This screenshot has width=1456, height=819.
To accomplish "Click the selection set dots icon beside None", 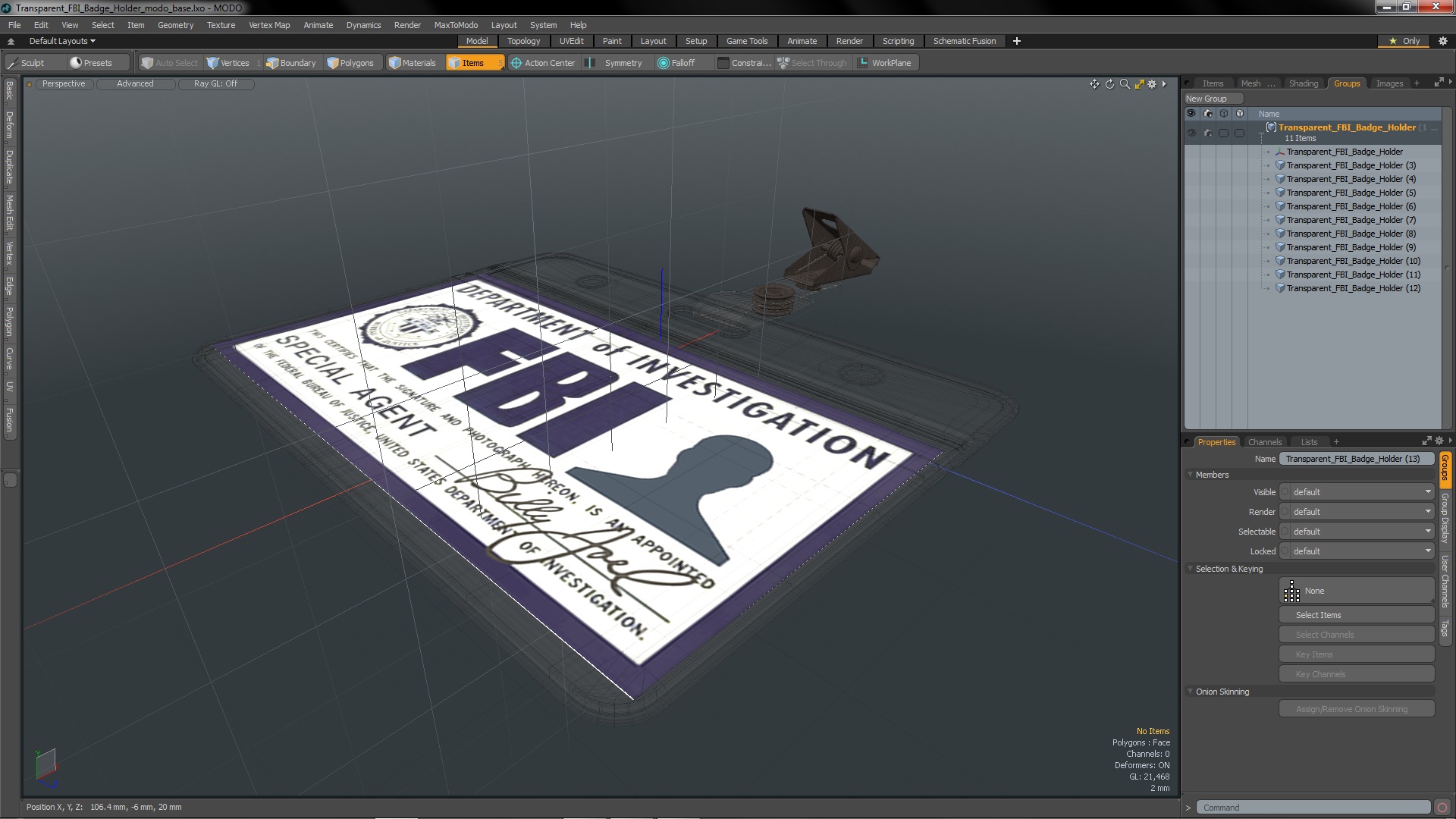I will 1291,591.
